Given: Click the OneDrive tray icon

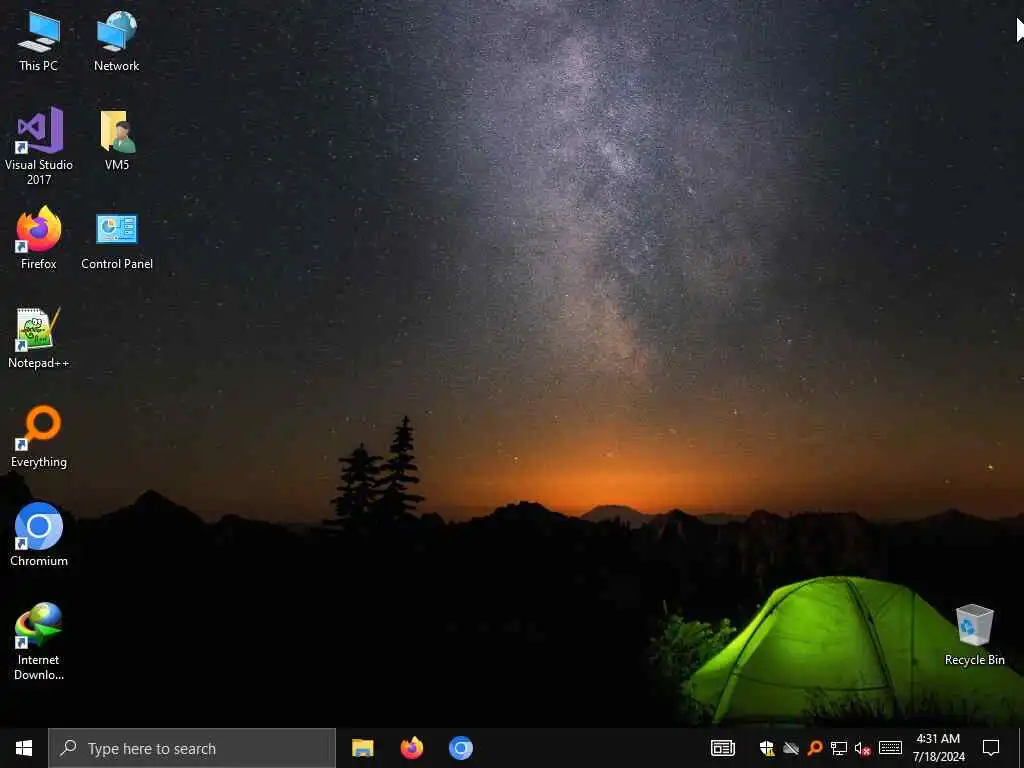Looking at the screenshot, I should [x=791, y=748].
